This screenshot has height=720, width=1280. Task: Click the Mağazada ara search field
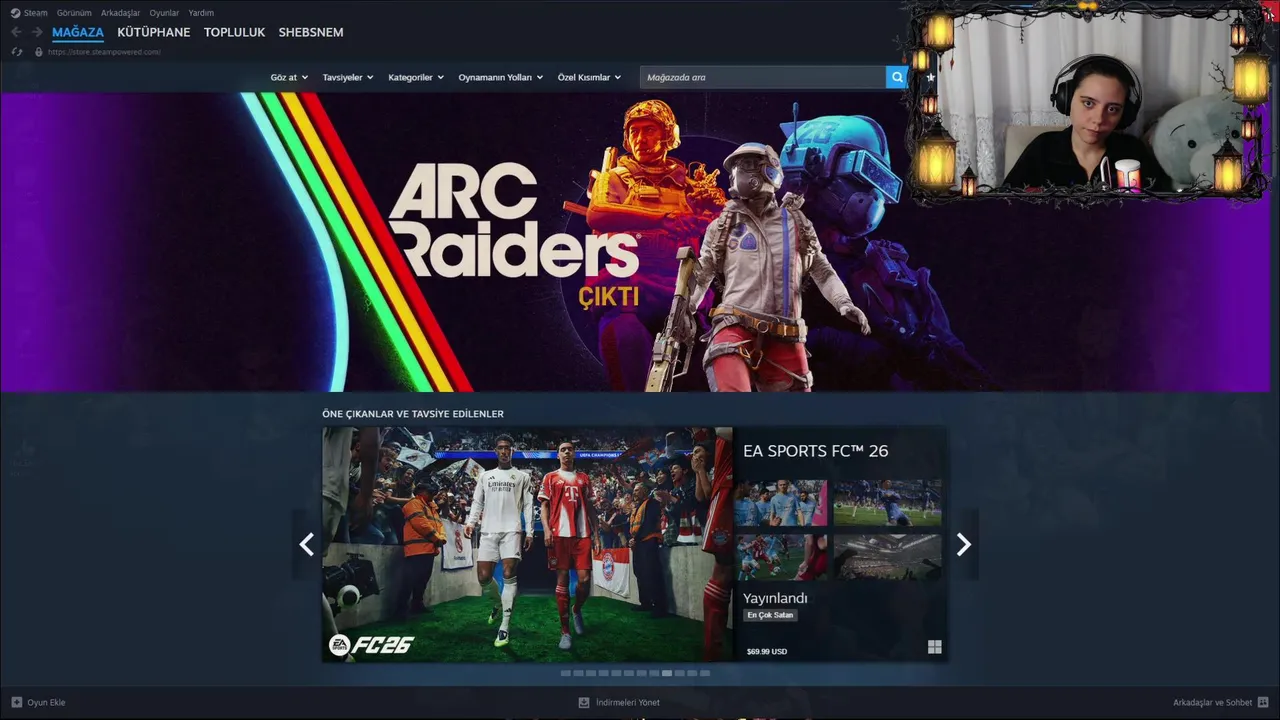(x=763, y=77)
